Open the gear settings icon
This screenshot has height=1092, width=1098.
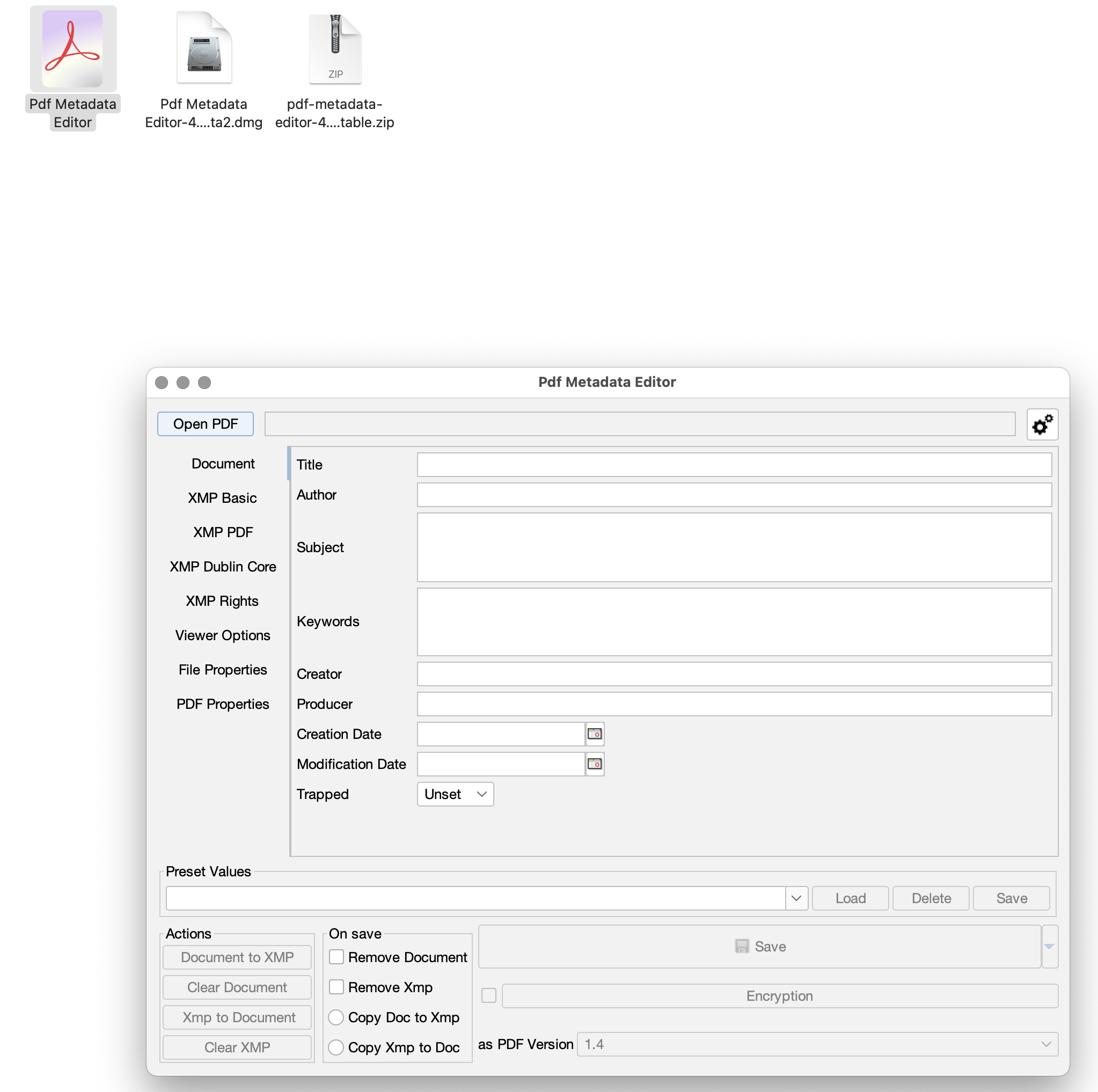[1042, 424]
